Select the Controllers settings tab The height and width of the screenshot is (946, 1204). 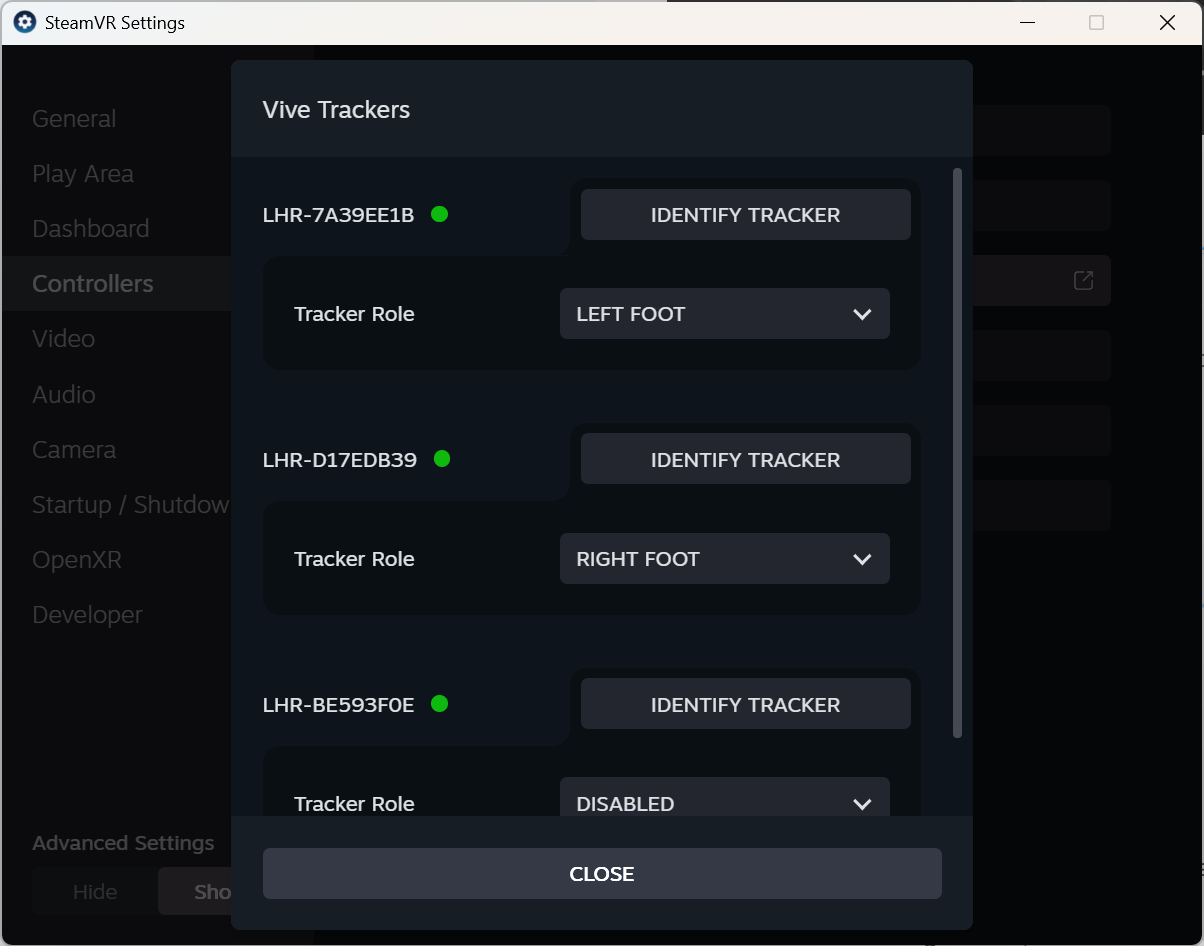116,284
